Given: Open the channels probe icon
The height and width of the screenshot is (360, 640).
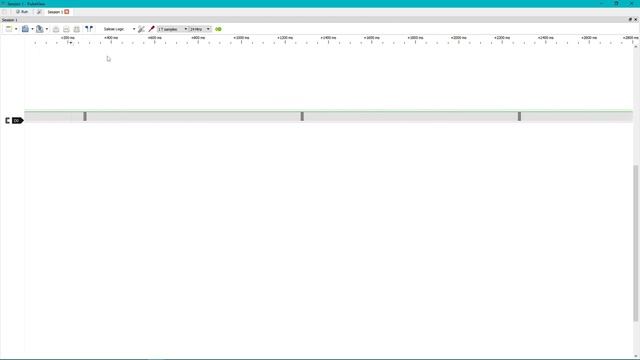Looking at the screenshot, I should click(x=151, y=29).
